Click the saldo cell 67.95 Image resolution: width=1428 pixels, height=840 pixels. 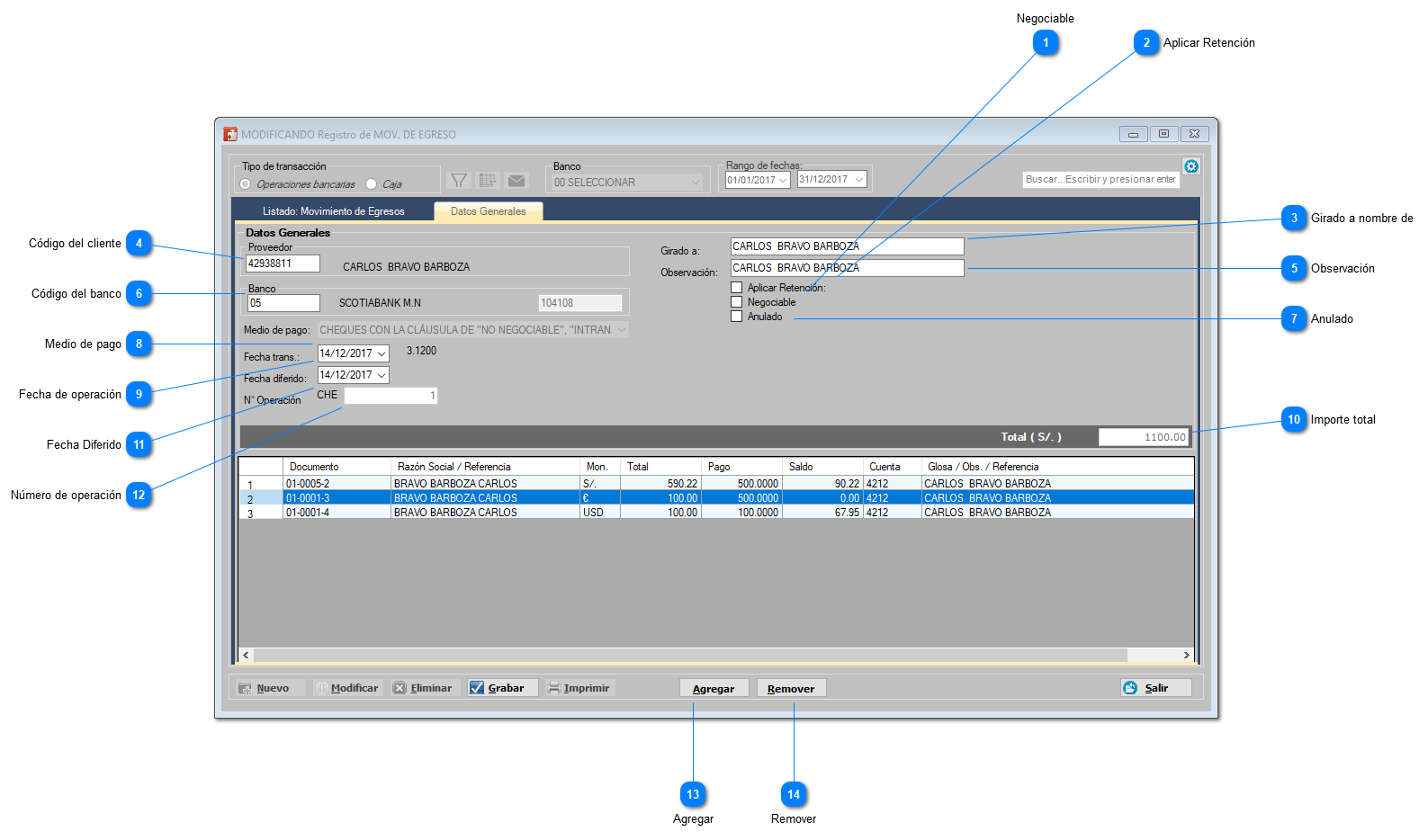click(822, 513)
